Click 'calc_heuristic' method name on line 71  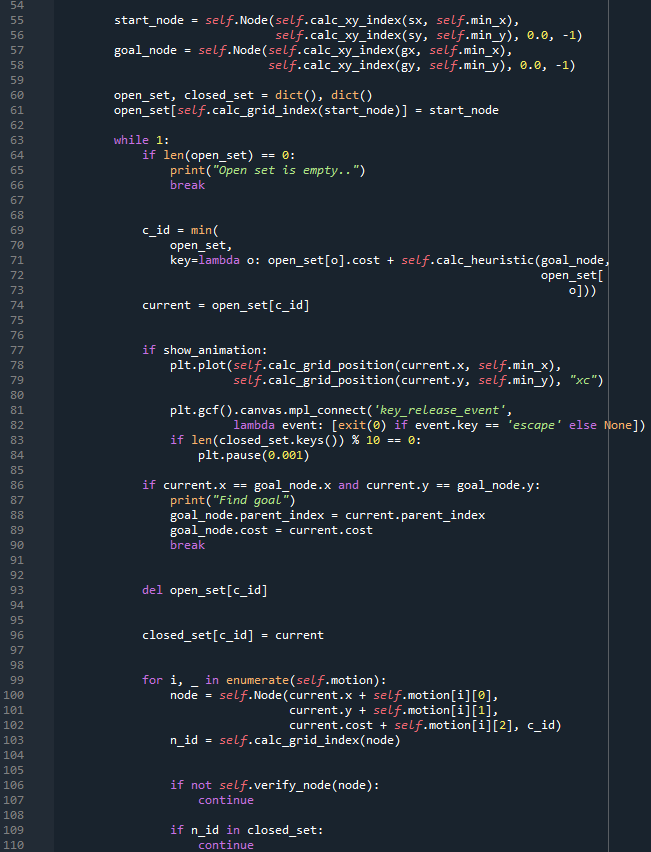pyautogui.click(x=485, y=260)
